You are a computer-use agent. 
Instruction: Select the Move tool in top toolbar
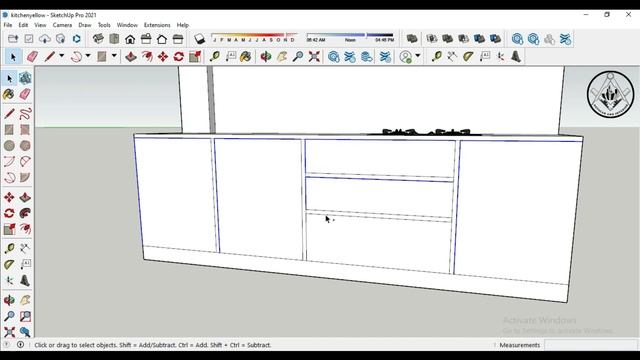[163, 56]
